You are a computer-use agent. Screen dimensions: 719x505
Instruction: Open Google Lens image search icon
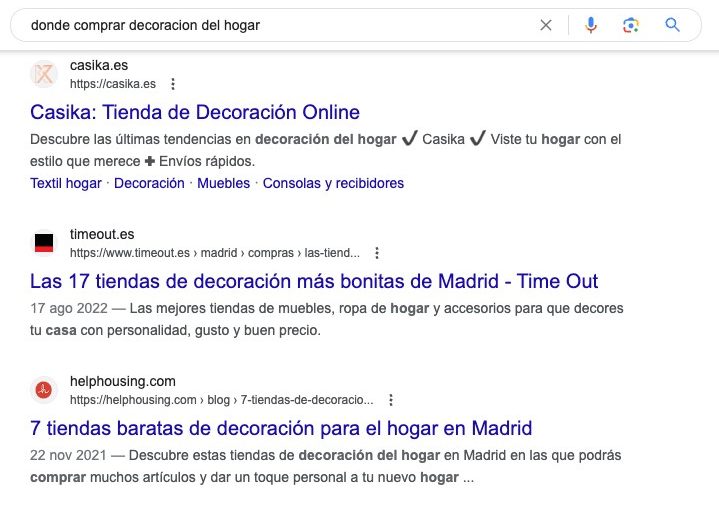click(x=631, y=25)
